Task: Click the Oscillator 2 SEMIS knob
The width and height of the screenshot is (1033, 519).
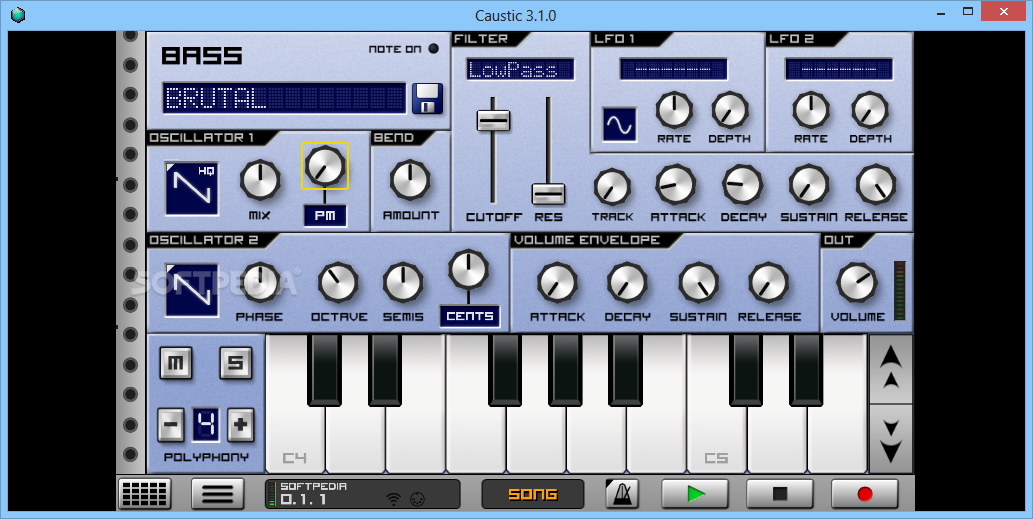Action: pyautogui.click(x=403, y=283)
